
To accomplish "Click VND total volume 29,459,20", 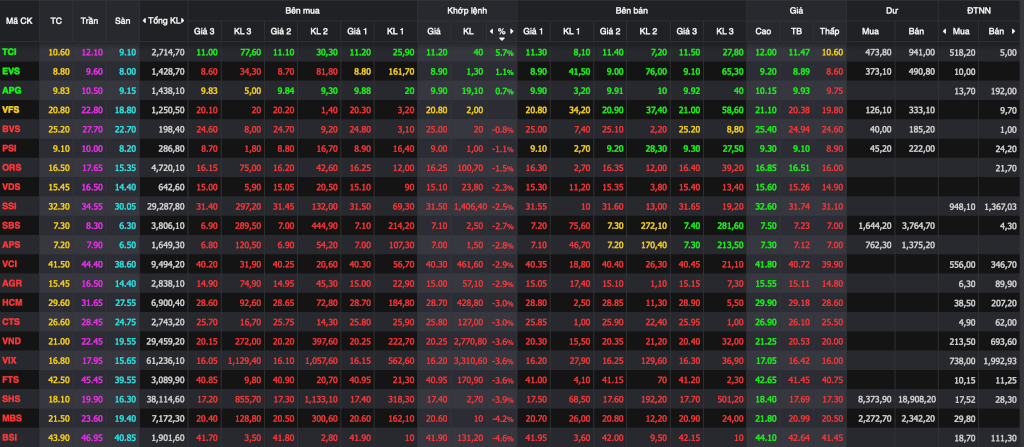I will click(167, 340).
